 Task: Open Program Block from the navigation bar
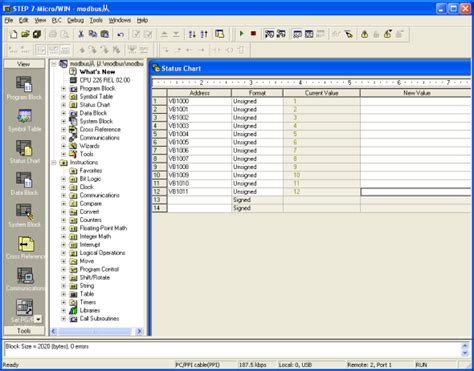24,88
